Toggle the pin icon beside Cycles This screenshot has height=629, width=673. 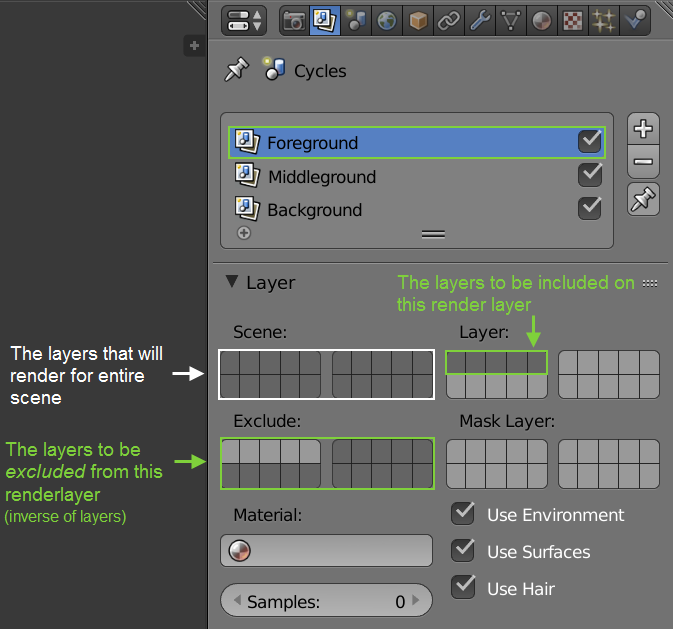(236, 69)
